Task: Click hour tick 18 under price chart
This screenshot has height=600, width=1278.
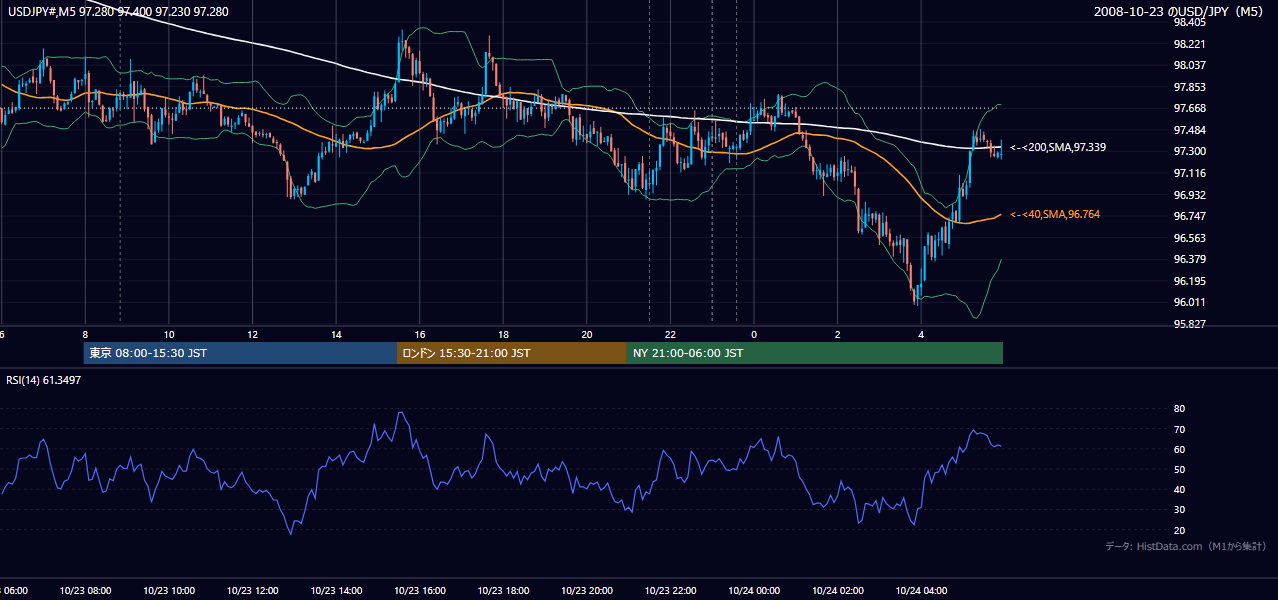Action: [503, 334]
